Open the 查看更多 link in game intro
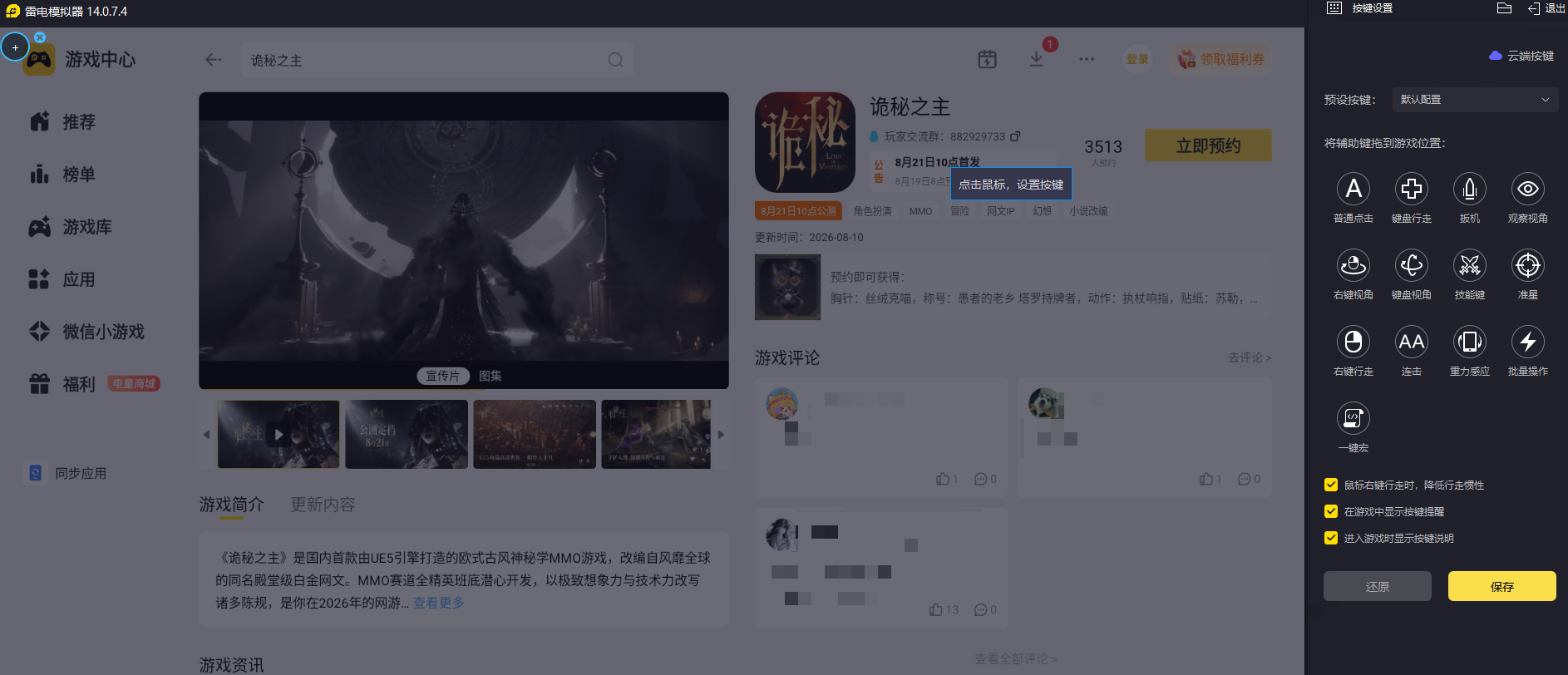1568x675 pixels. click(x=439, y=603)
